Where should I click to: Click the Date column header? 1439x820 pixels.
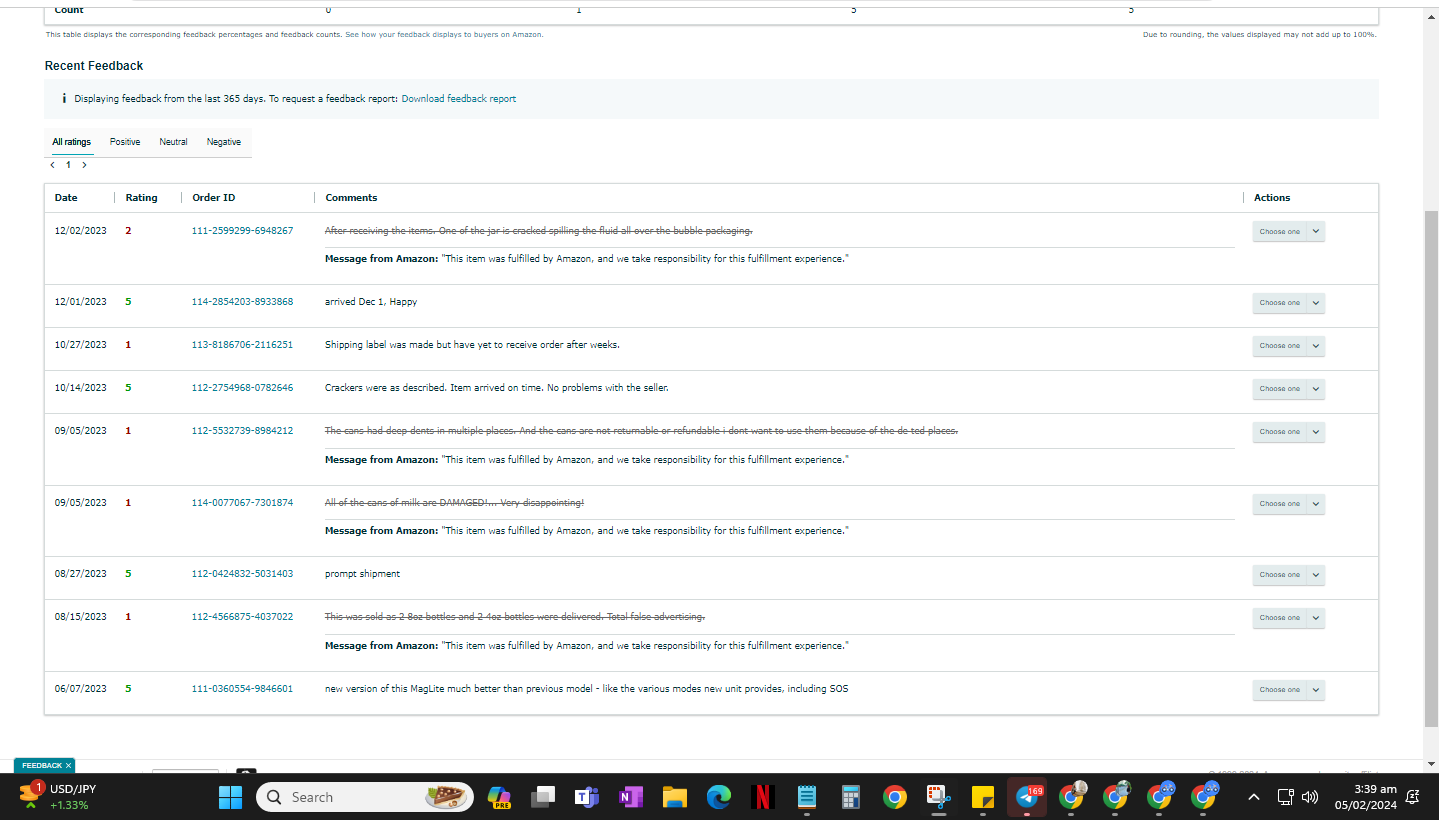[66, 198]
